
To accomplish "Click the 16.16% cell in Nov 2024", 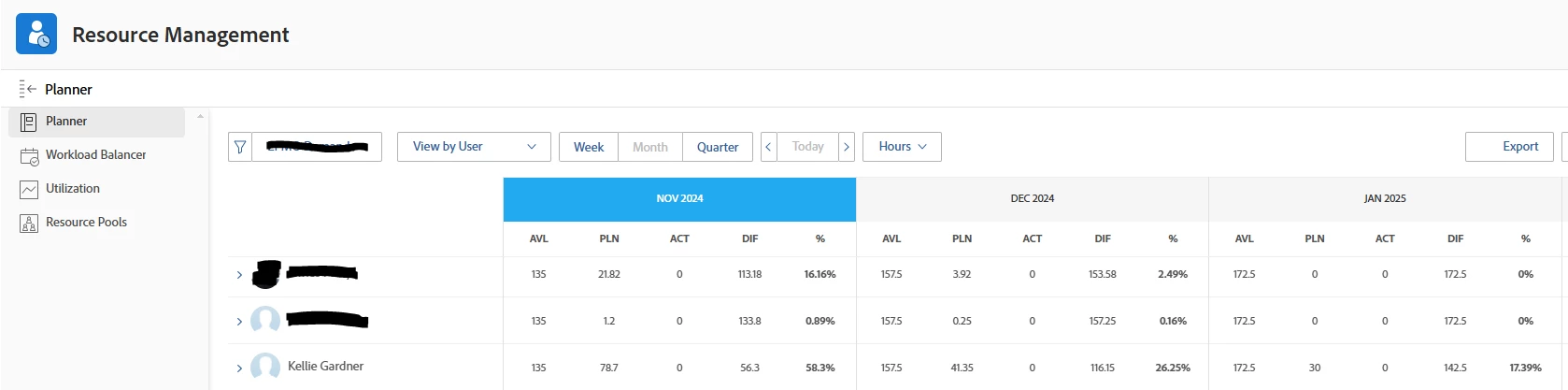I will 820,275.
